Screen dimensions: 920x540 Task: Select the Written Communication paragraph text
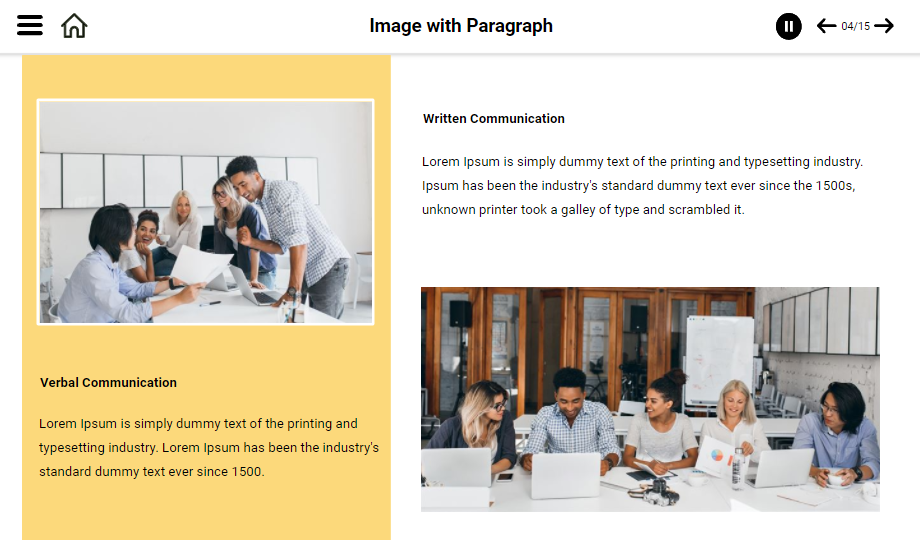coord(642,185)
